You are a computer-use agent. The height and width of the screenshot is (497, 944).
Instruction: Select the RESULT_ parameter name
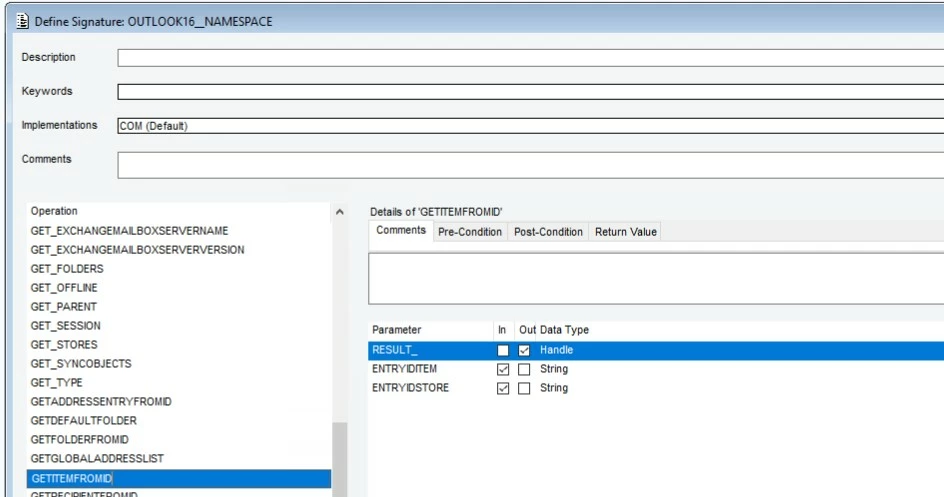tap(394, 350)
